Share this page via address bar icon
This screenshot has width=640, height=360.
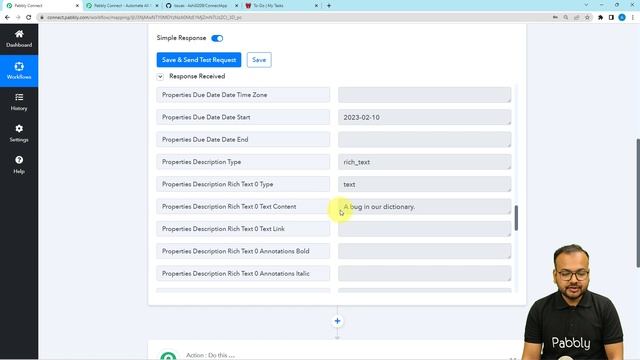(x=576, y=17)
